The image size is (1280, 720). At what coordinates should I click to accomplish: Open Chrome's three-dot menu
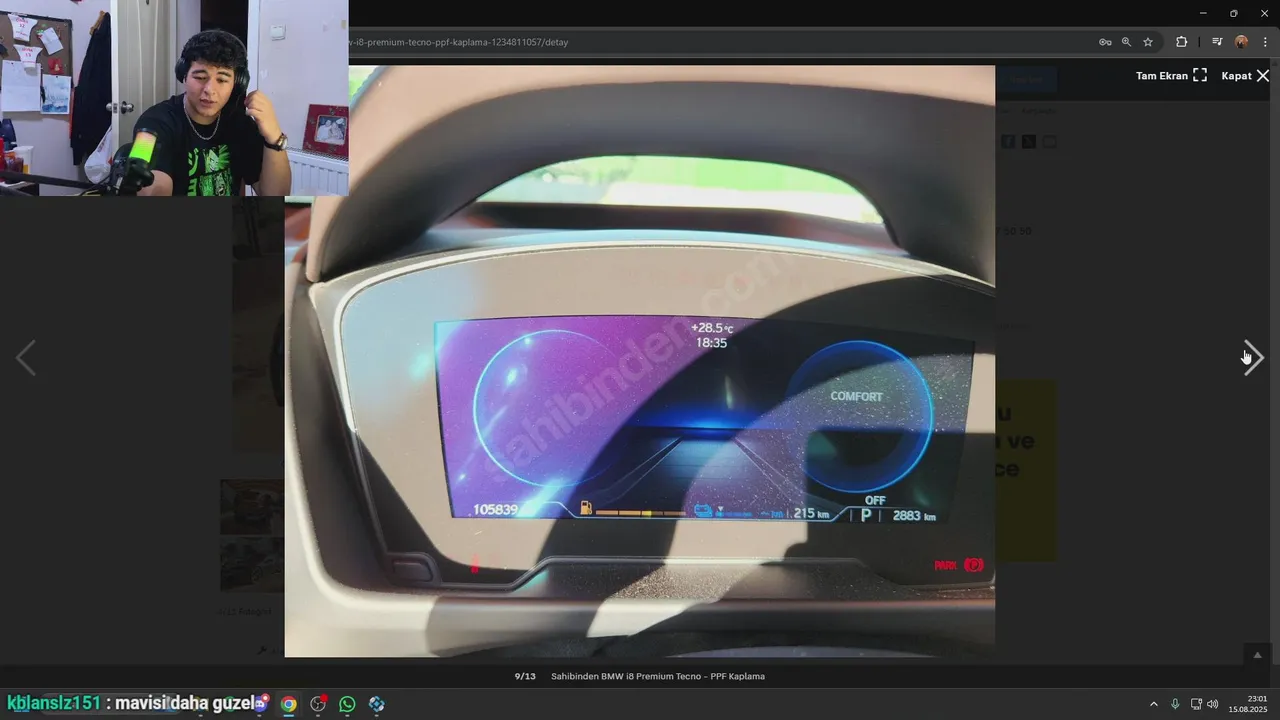coord(1265,42)
